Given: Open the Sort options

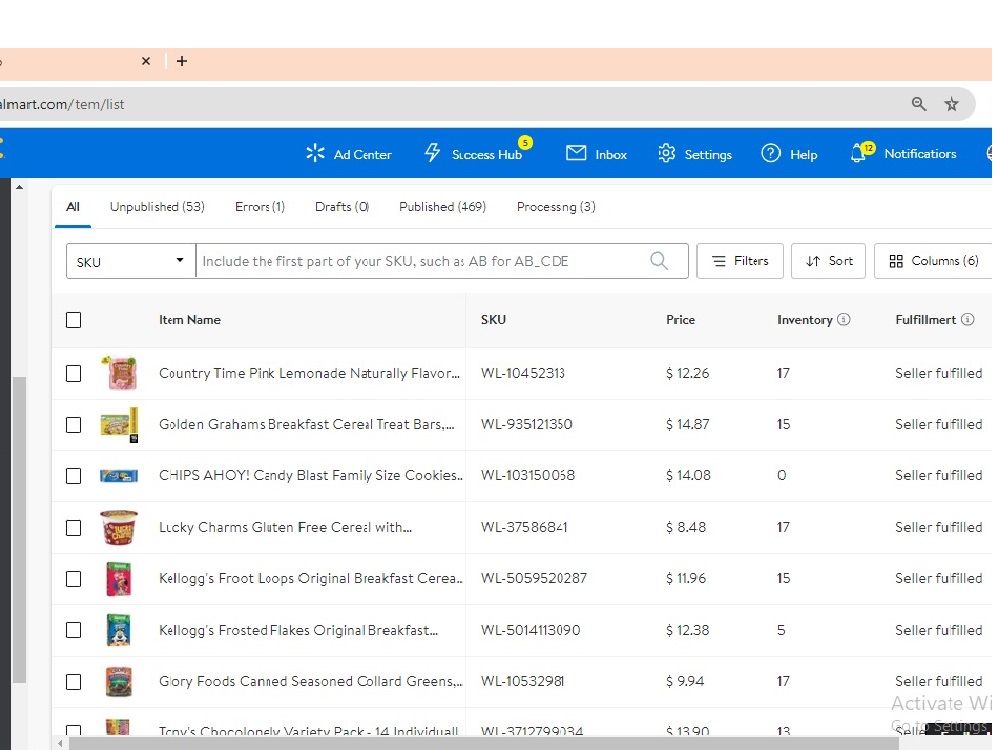Looking at the screenshot, I should pyautogui.click(x=828, y=261).
